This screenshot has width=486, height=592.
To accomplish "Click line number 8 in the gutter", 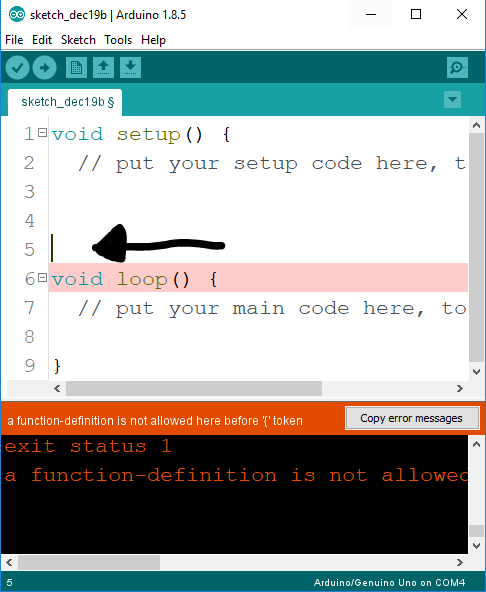I will click(29, 337).
